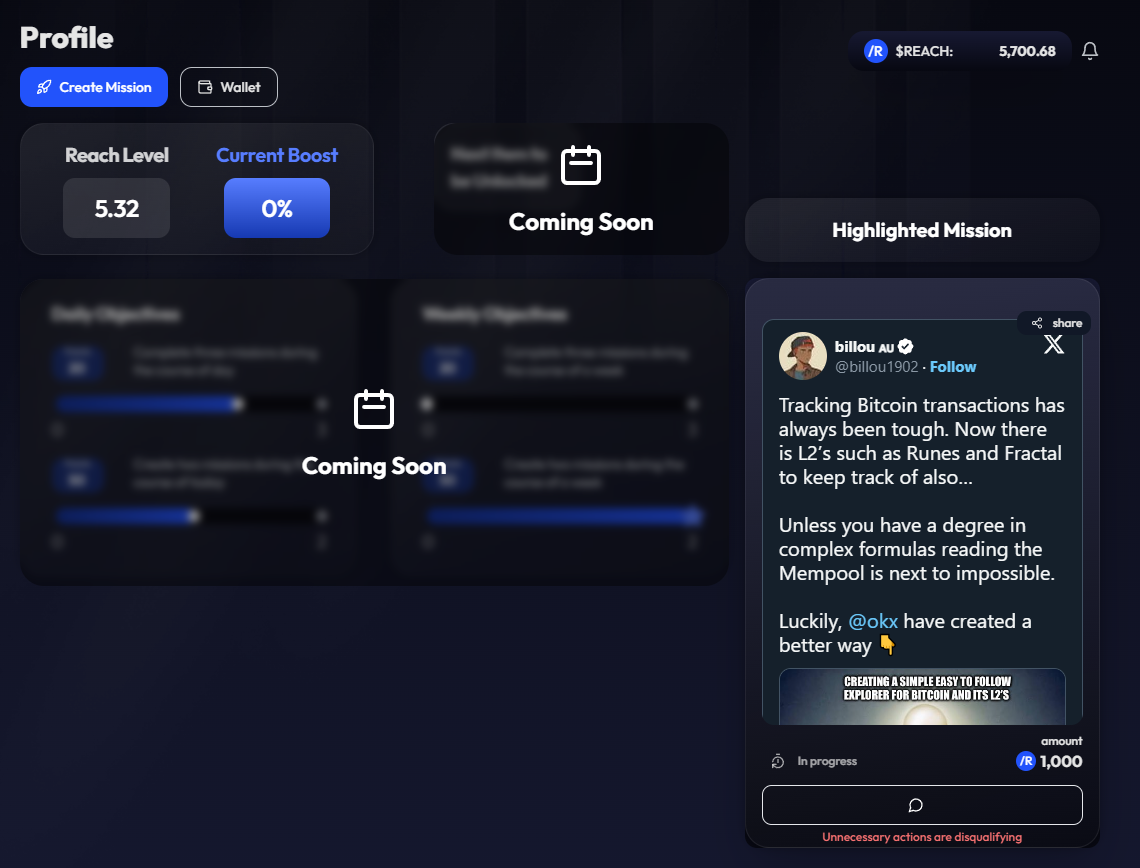Click the Current Boost 0% box
The width and height of the screenshot is (1140, 868).
point(277,208)
